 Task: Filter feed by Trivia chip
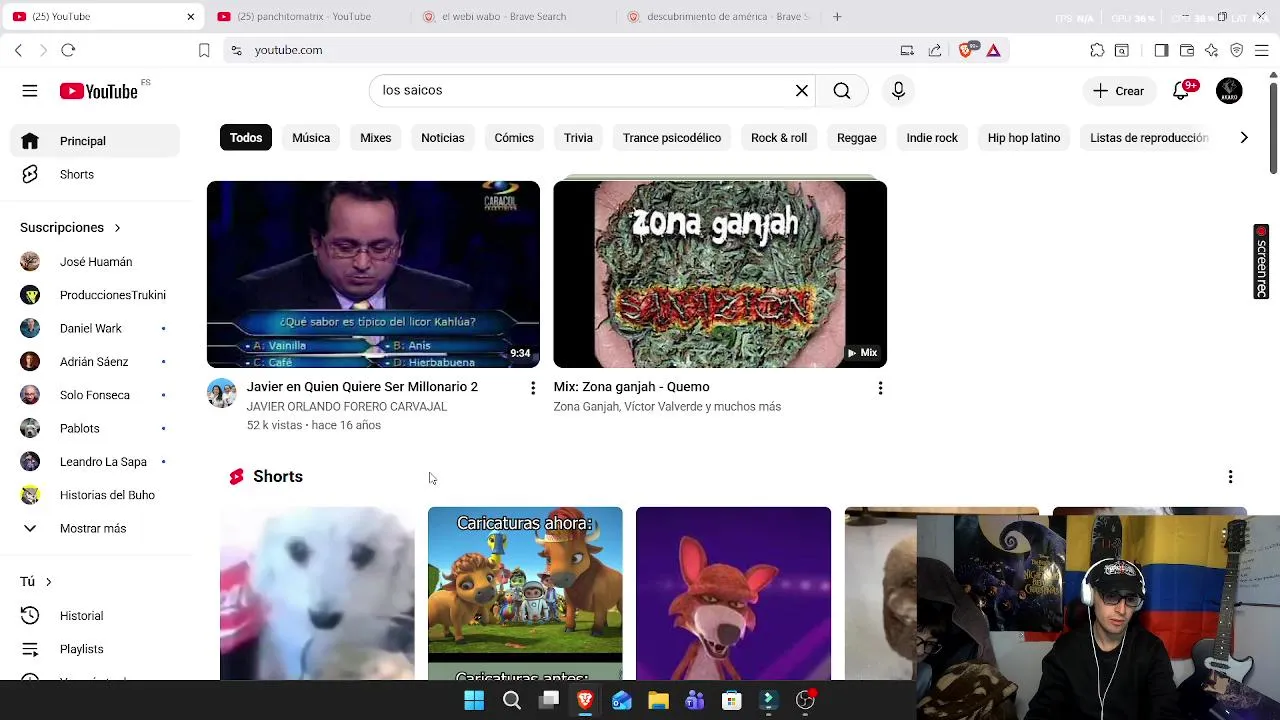coord(578,138)
